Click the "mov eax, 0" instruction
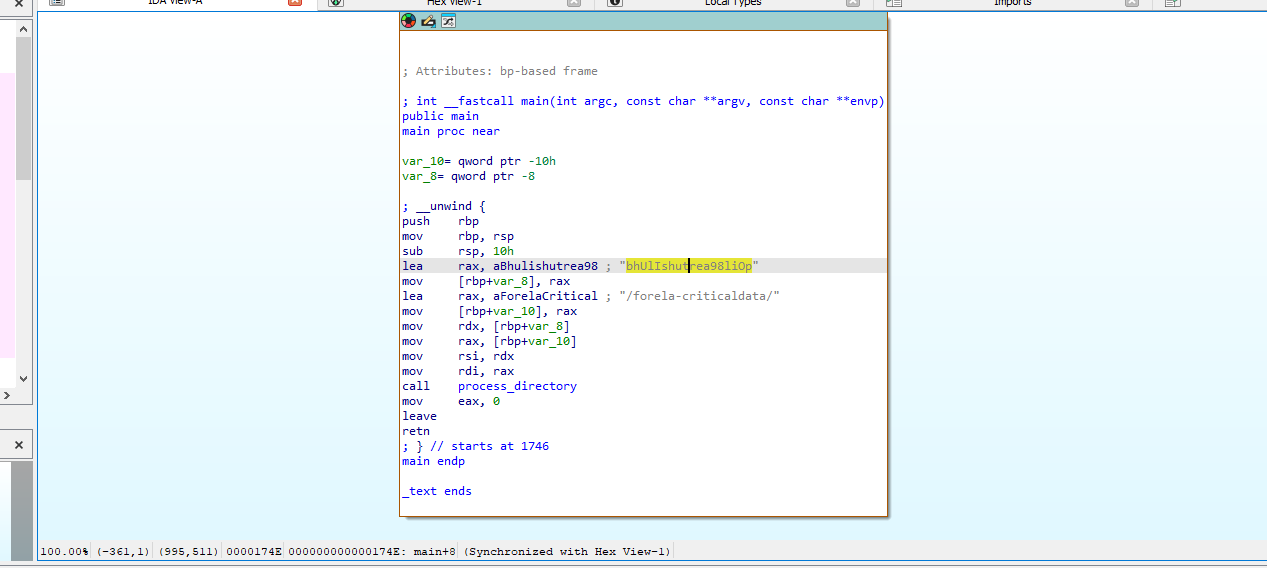 tap(451, 401)
